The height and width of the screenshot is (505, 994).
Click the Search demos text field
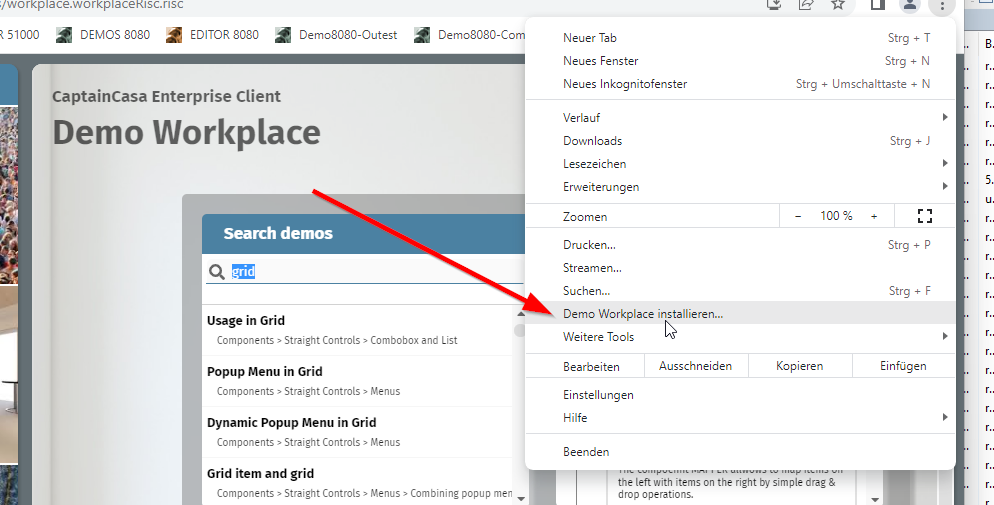tap(370, 272)
